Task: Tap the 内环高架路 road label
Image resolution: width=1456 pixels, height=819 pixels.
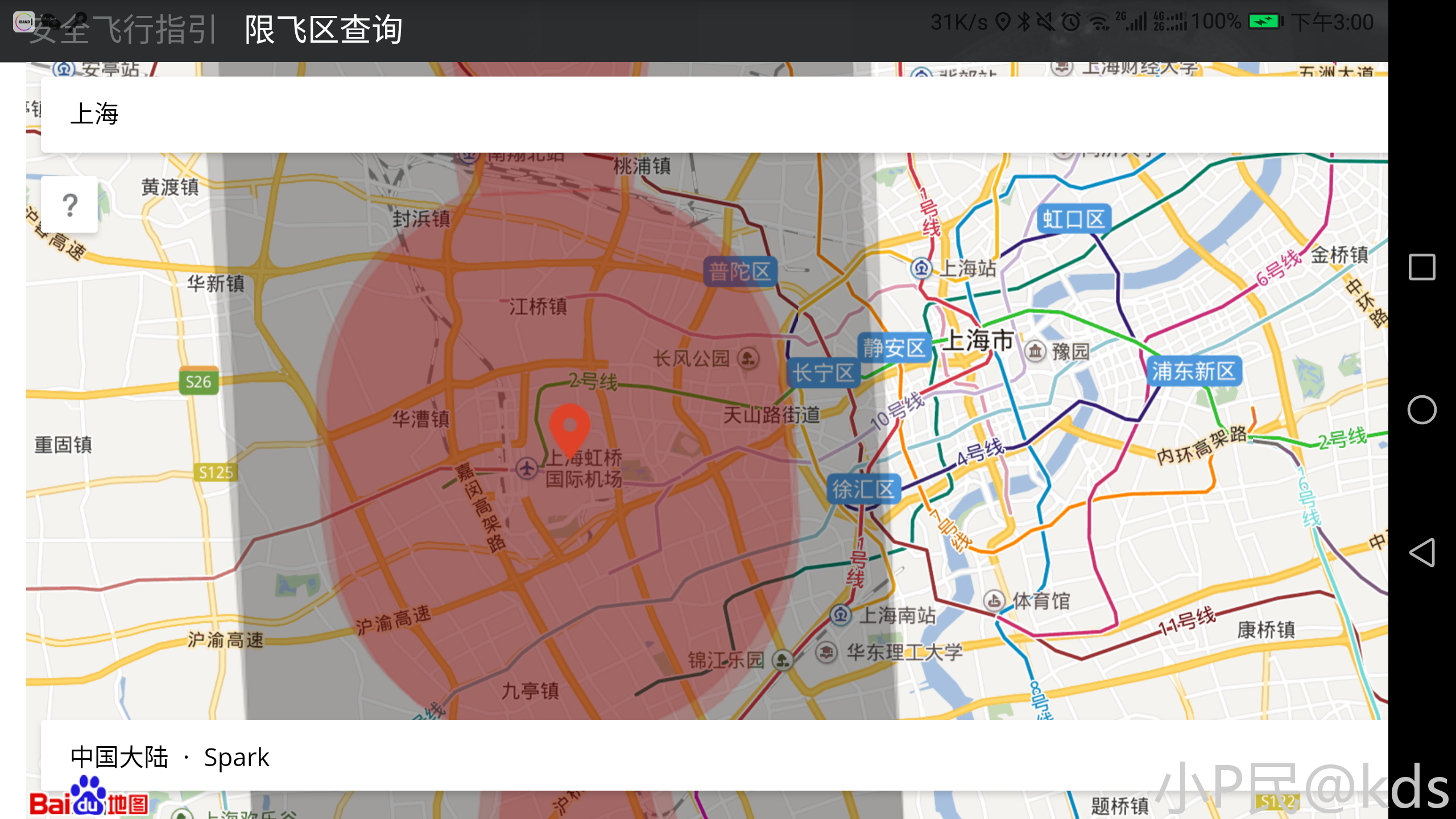Action: [x=1202, y=445]
